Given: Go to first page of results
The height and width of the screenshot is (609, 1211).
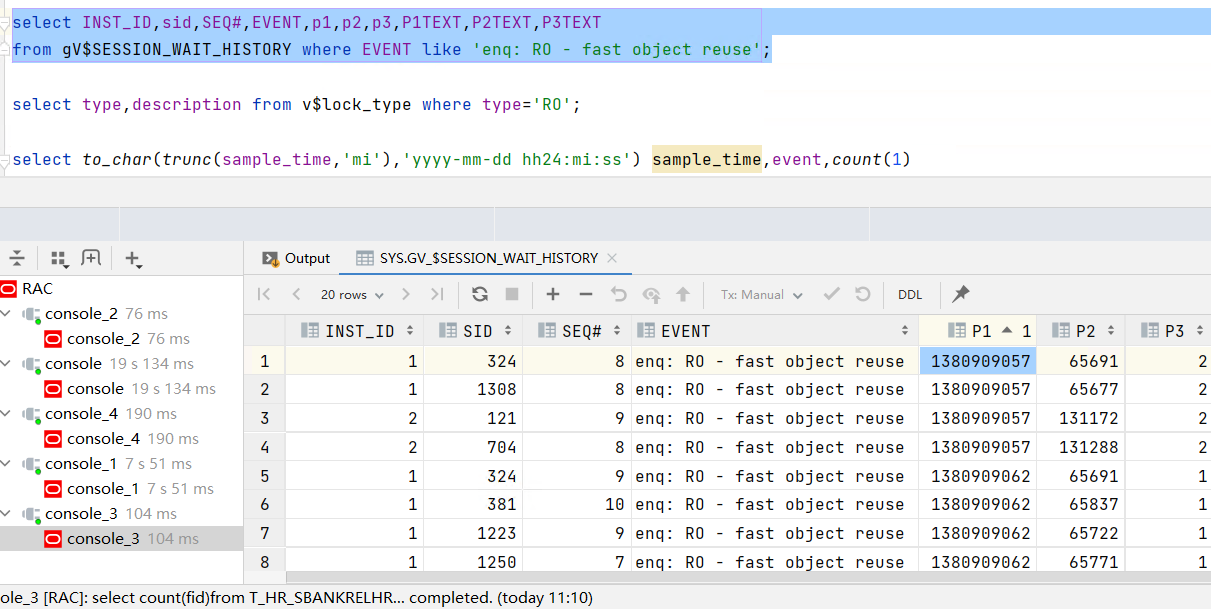Looking at the screenshot, I should pos(264,294).
